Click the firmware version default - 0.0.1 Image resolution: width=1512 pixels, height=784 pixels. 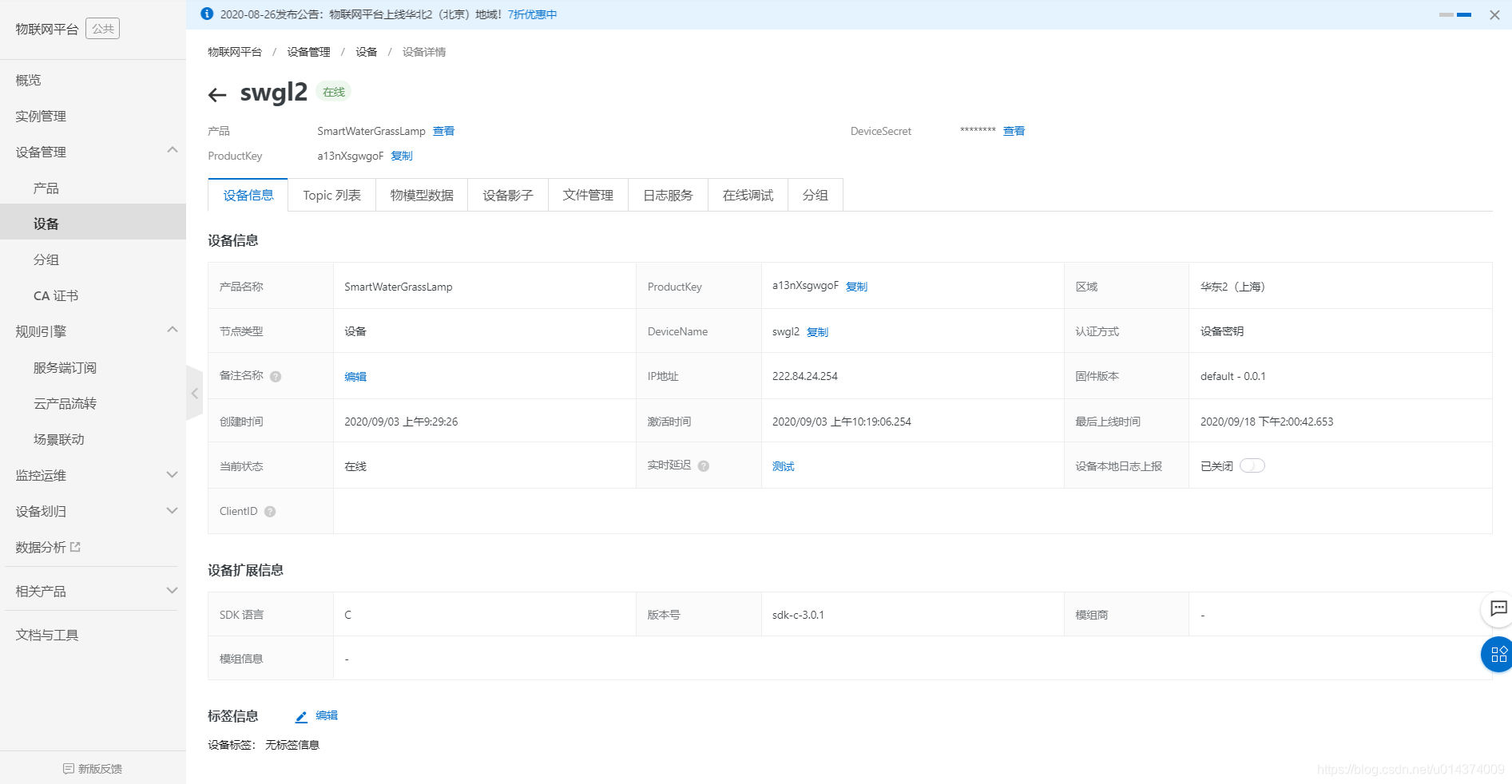click(1232, 376)
